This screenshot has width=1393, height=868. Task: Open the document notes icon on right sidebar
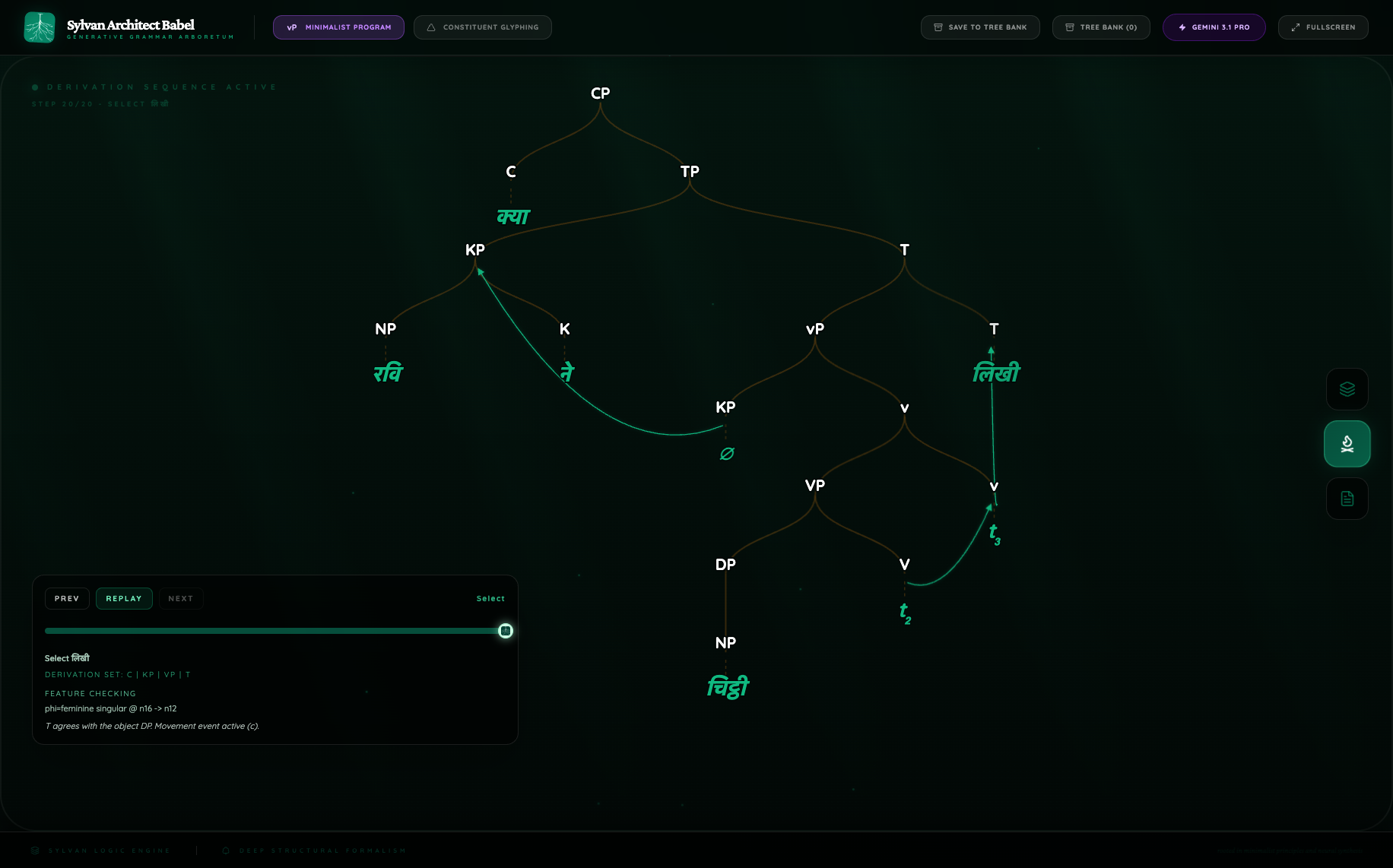click(x=1347, y=499)
